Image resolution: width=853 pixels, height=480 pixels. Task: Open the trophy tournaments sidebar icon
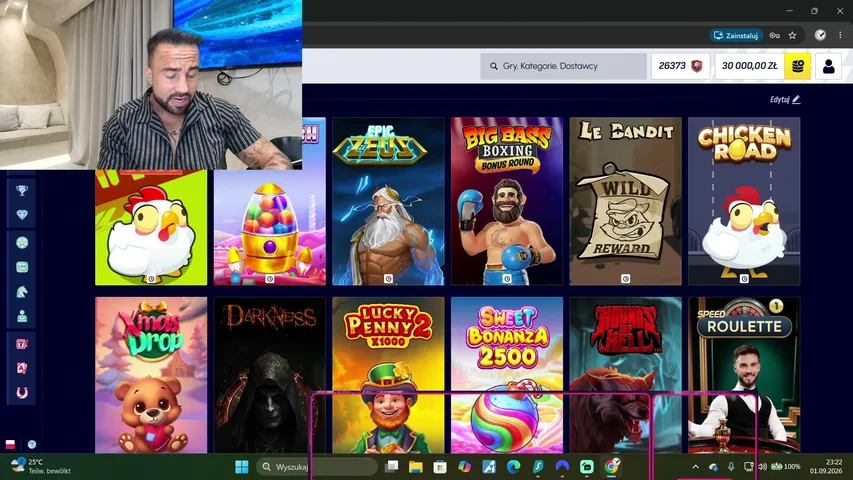(x=22, y=190)
